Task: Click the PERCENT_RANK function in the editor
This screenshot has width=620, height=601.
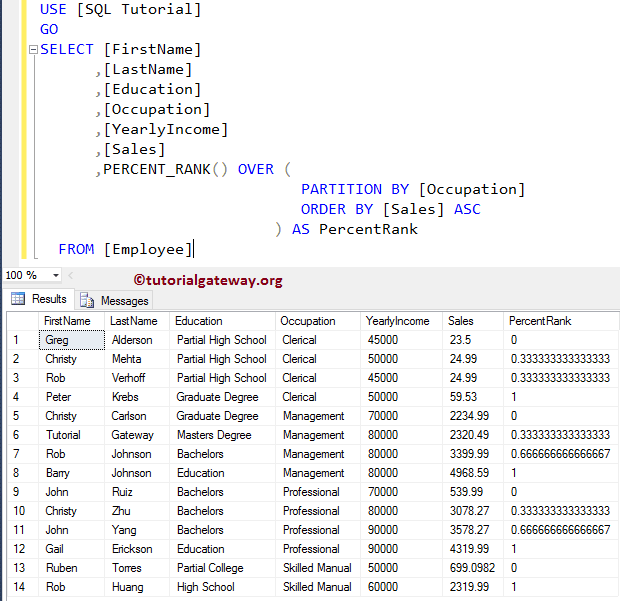Action: (x=156, y=169)
